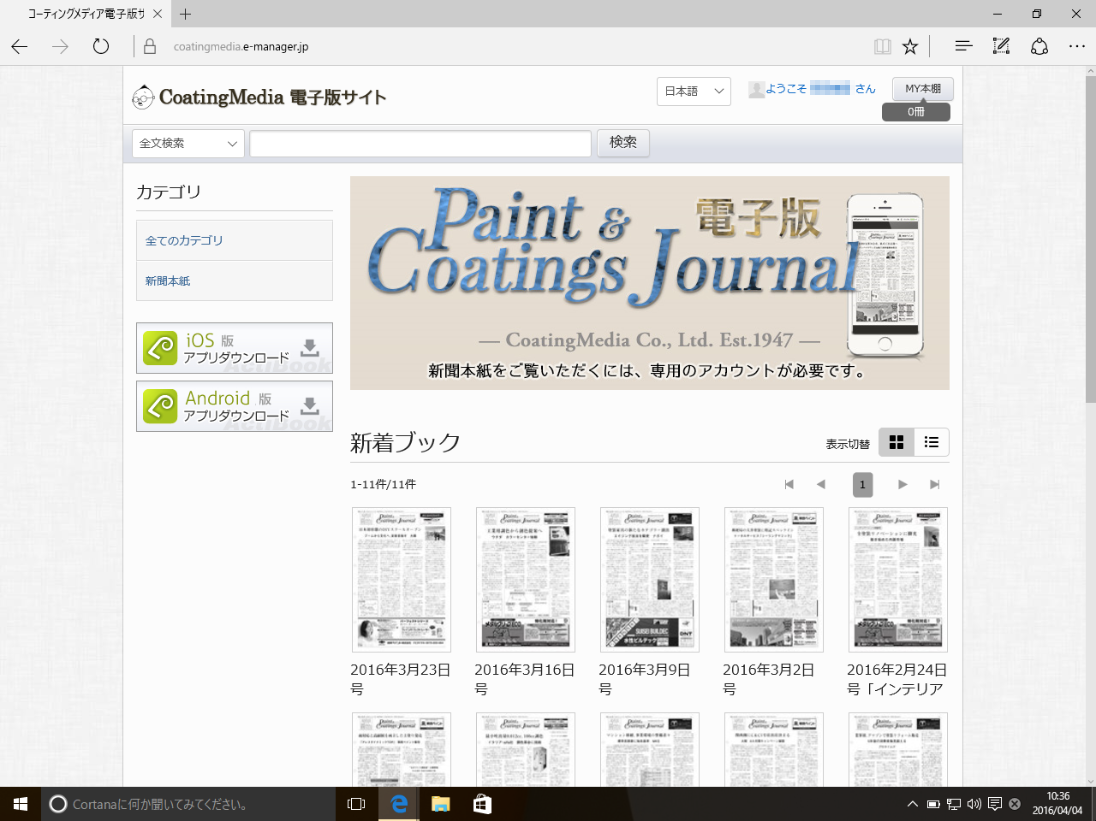Click the 0冊 bookshelf count badge
1096x821 pixels.
(x=916, y=112)
